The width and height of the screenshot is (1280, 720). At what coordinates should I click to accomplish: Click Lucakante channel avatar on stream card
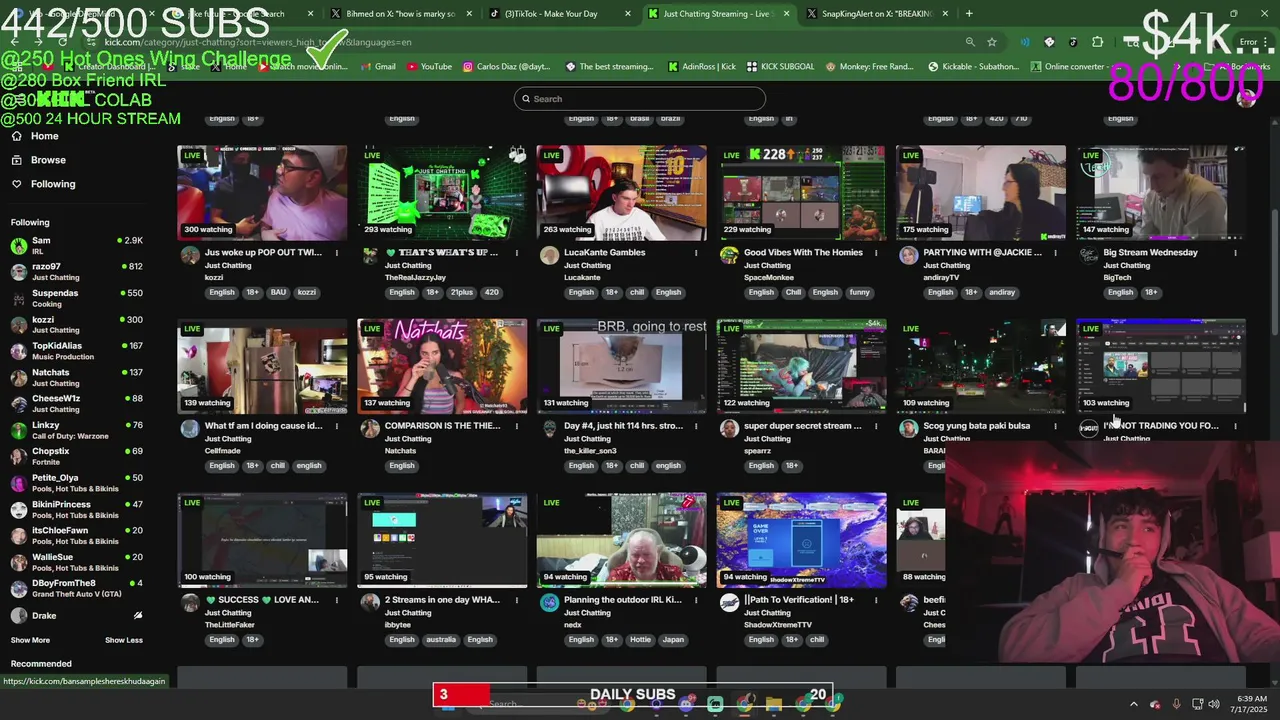tap(549, 255)
